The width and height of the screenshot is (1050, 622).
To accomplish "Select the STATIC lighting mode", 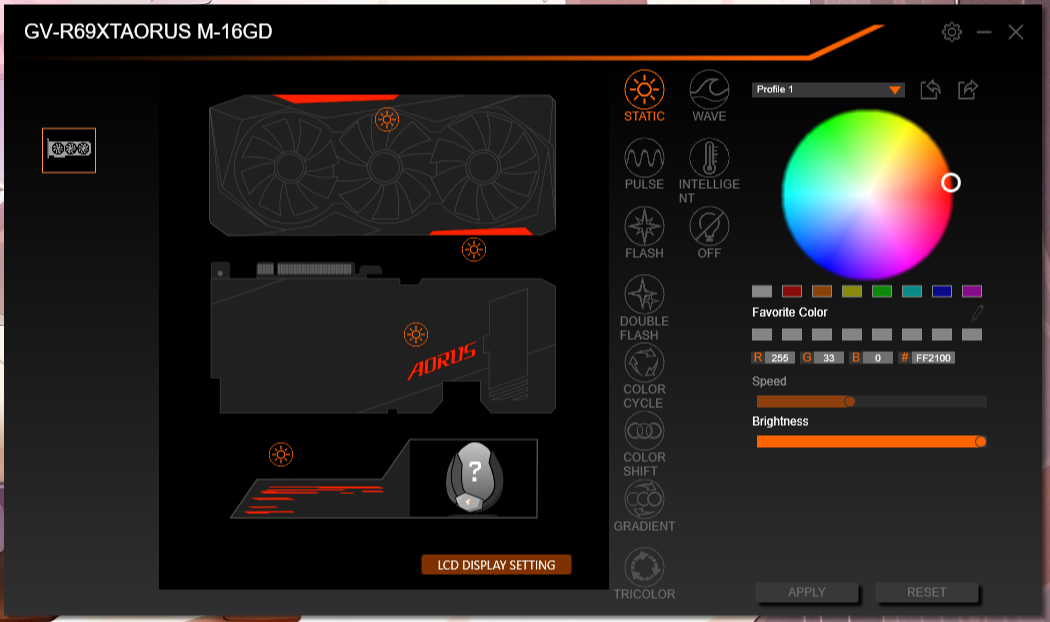I will [x=644, y=96].
